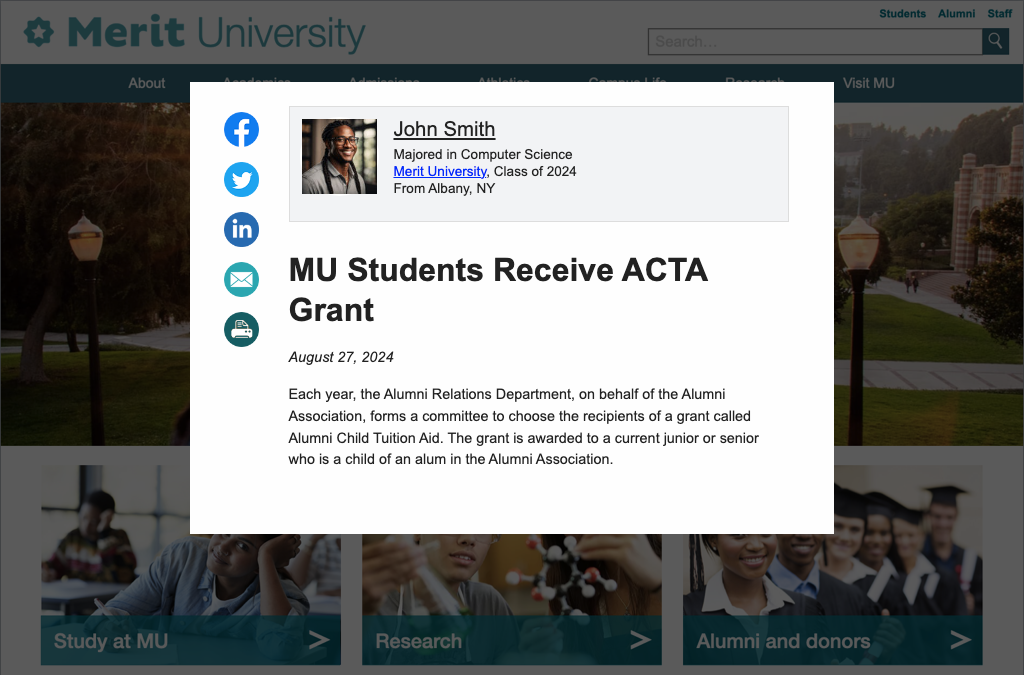This screenshot has width=1024, height=675.
Task: Share the article on LinkedIn
Action: click(x=241, y=229)
